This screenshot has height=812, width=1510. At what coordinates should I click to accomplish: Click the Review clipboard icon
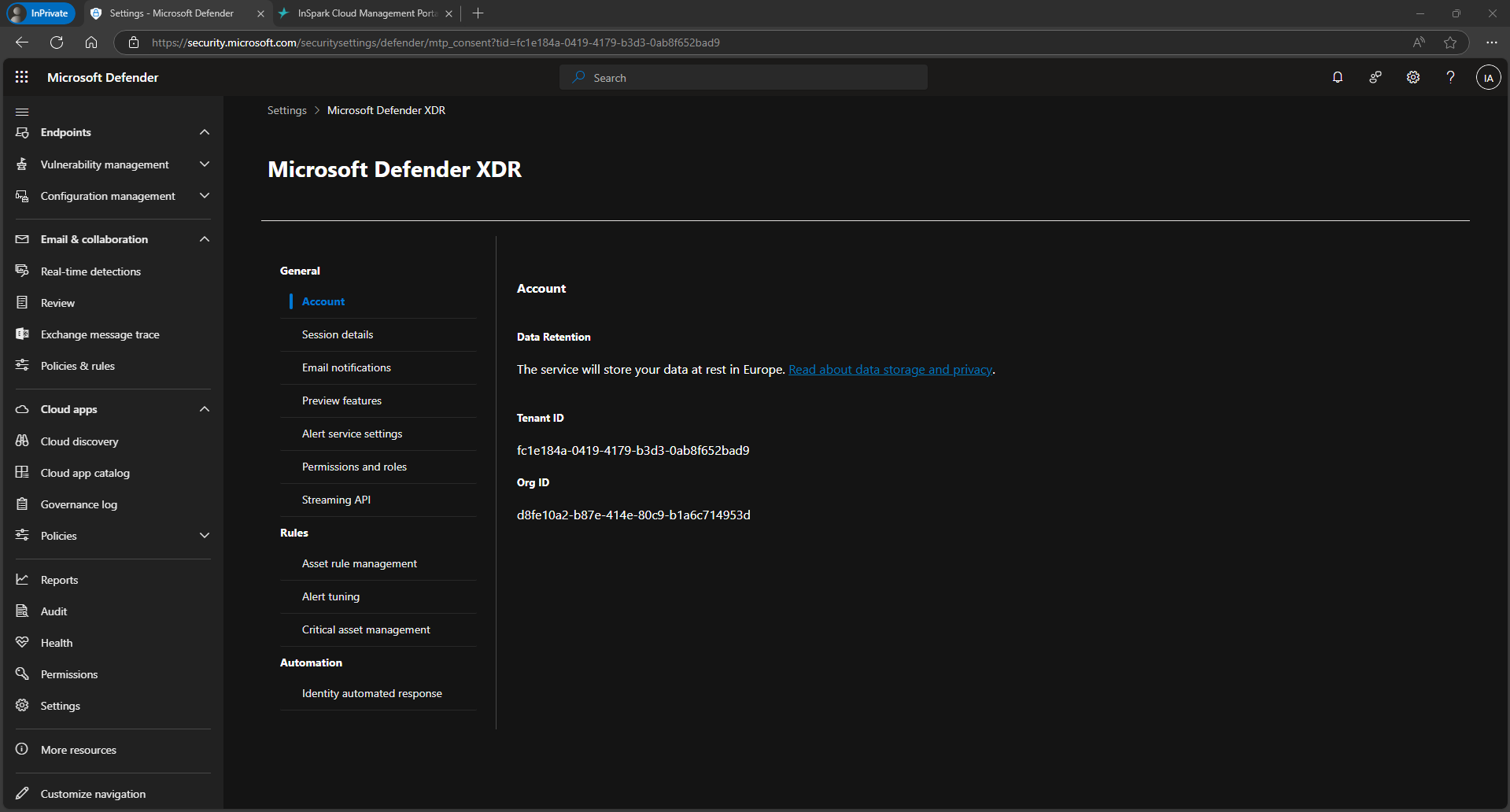[x=22, y=303]
